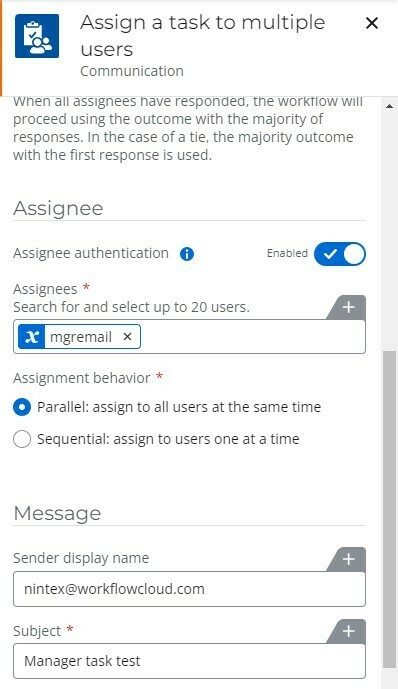
Task: Click the vertical scrollbar thumb
Action: (390, 510)
